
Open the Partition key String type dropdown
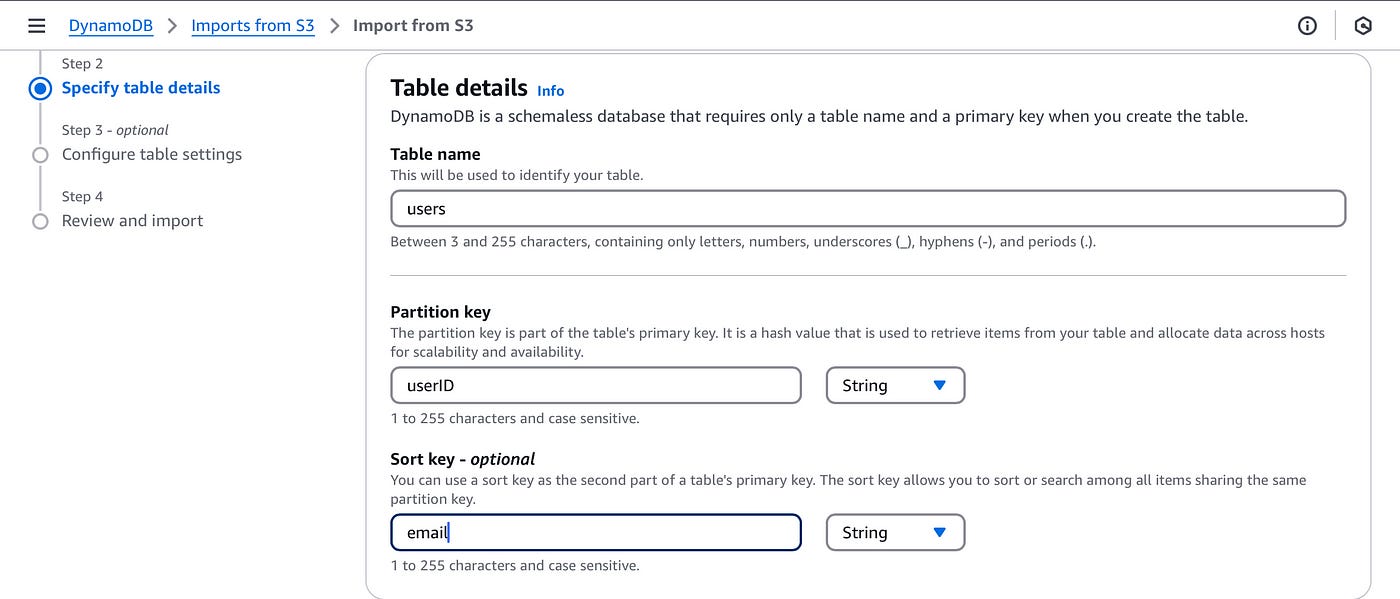pos(895,385)
